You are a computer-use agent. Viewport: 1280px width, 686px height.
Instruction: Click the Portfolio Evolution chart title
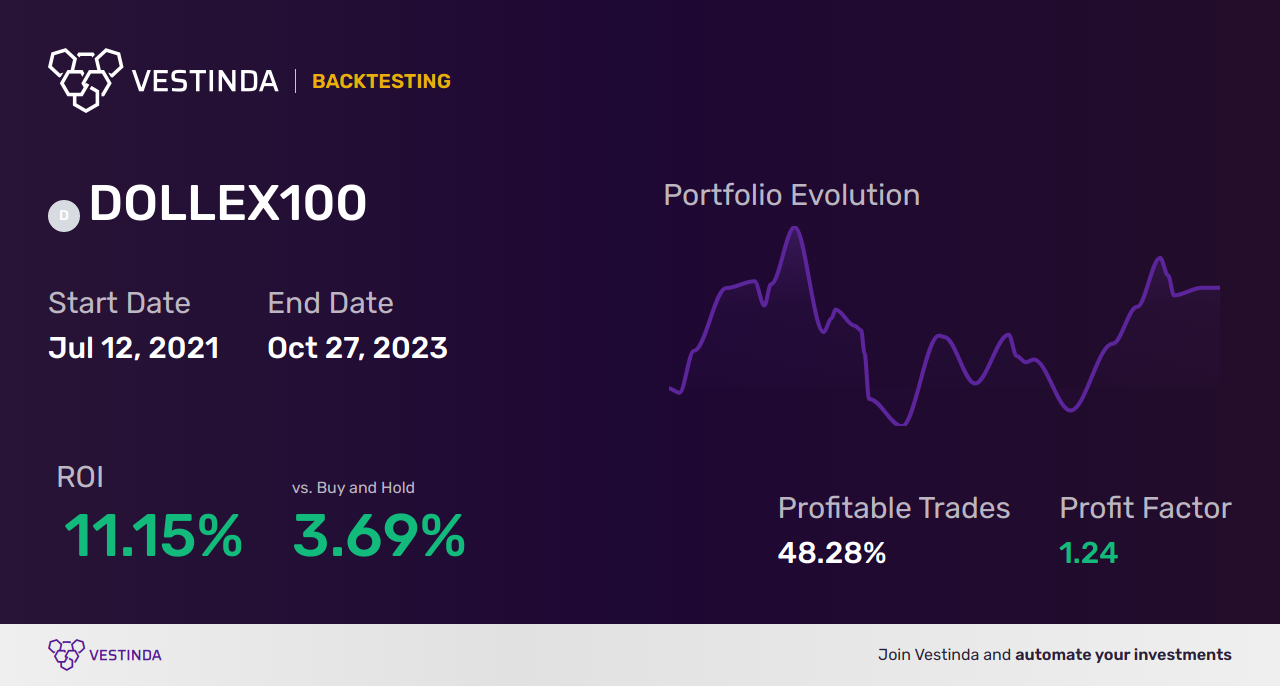tap(792, 195)
